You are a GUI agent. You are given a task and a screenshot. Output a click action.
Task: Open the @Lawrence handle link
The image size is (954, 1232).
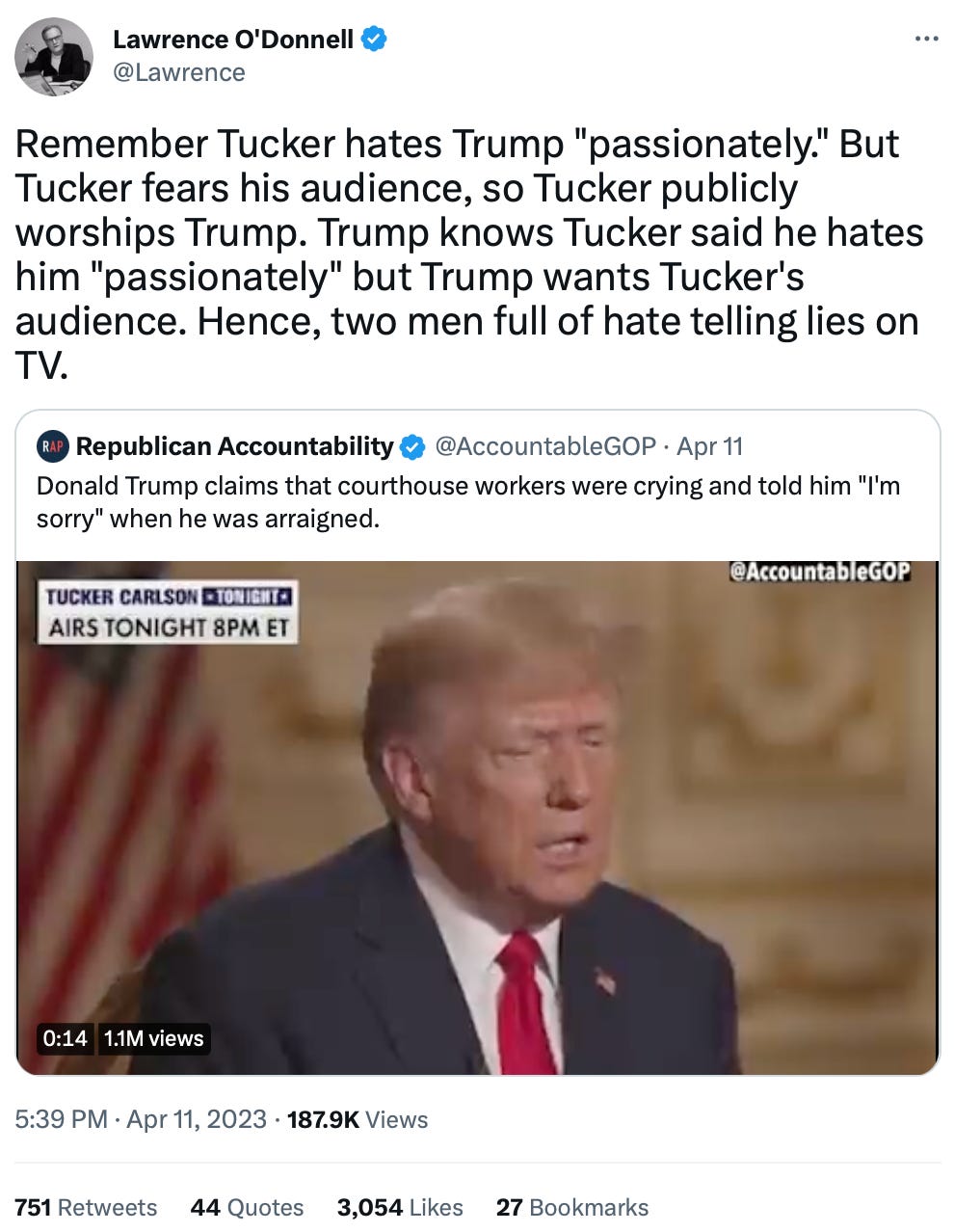[179, 72]
